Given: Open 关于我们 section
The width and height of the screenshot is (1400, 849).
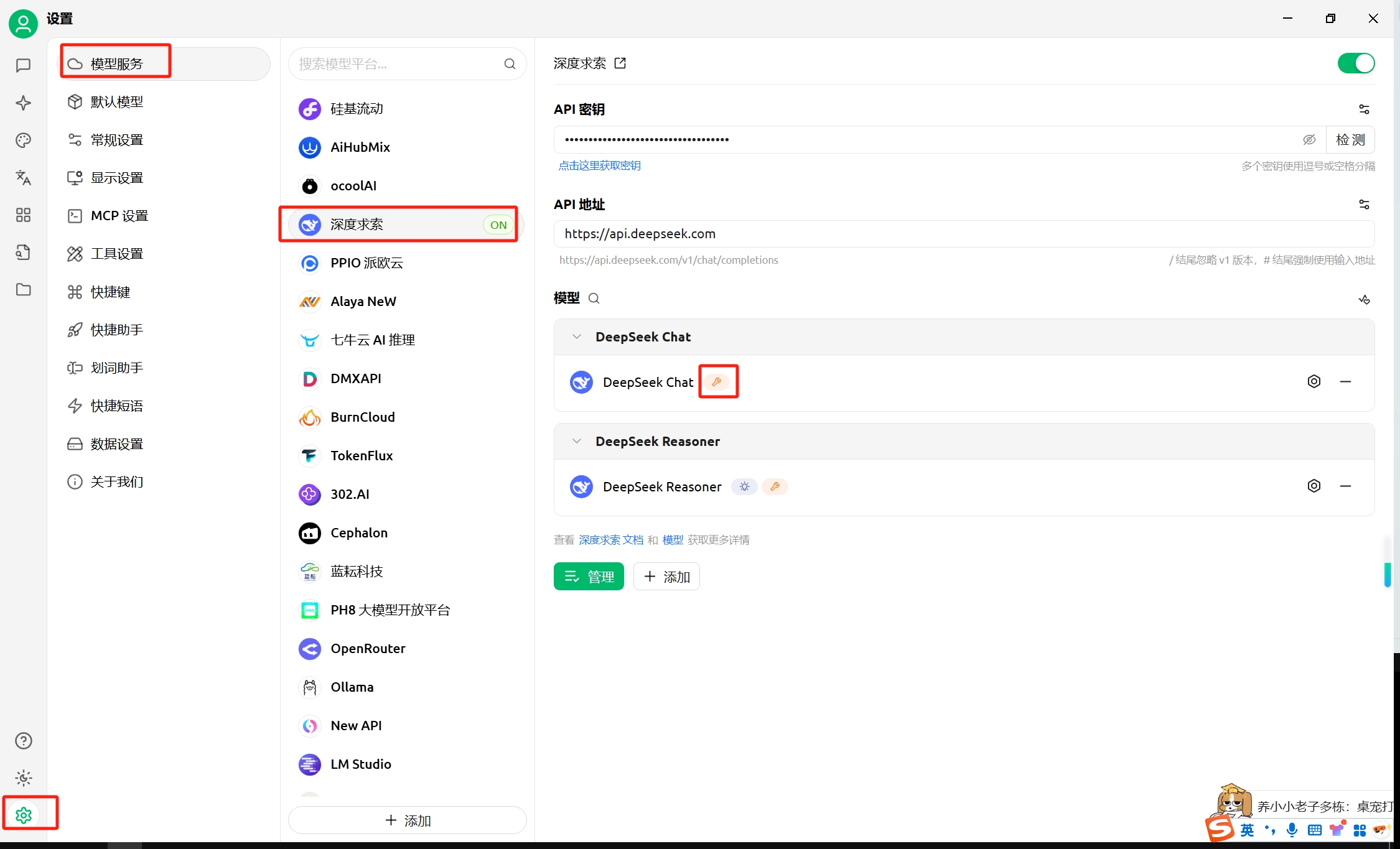Looking at the screenshot, I should pyautogui.click(x=164, y=482).
